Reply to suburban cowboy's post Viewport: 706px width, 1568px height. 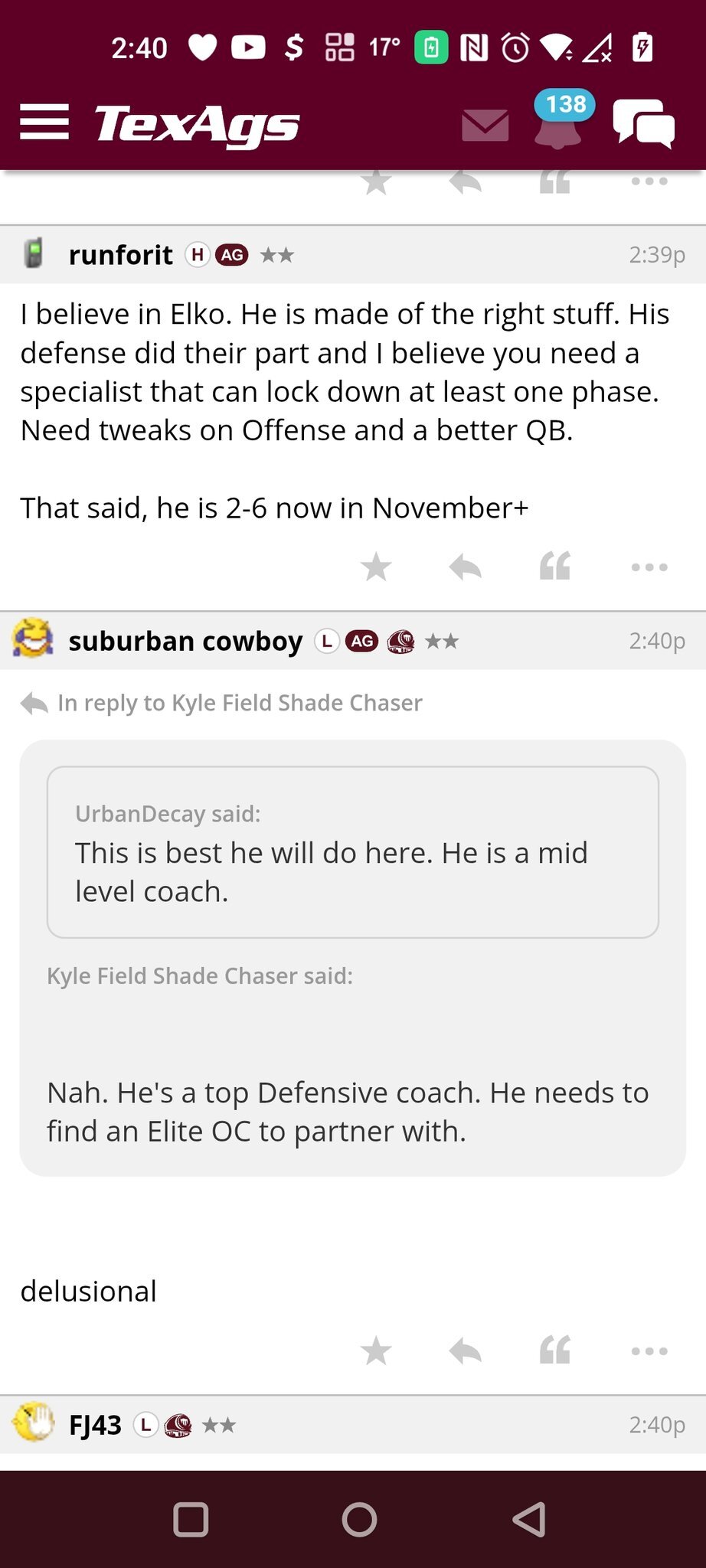pos(465,1351)
